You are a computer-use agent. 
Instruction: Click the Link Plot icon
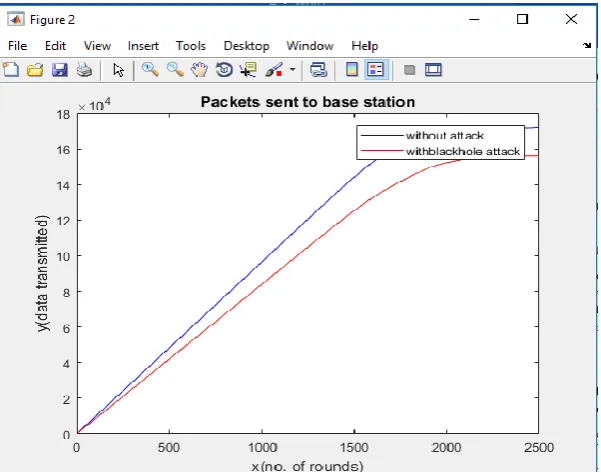319,70
